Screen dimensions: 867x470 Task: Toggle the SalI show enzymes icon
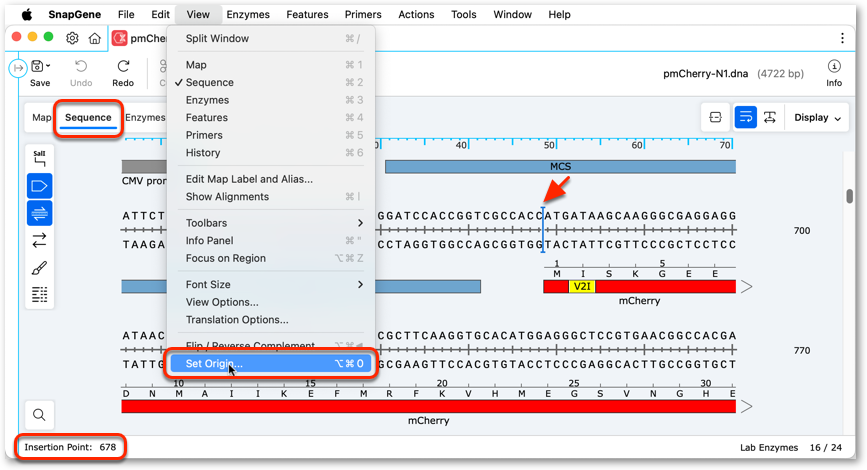pyautogui.click(x=39, y=158)
